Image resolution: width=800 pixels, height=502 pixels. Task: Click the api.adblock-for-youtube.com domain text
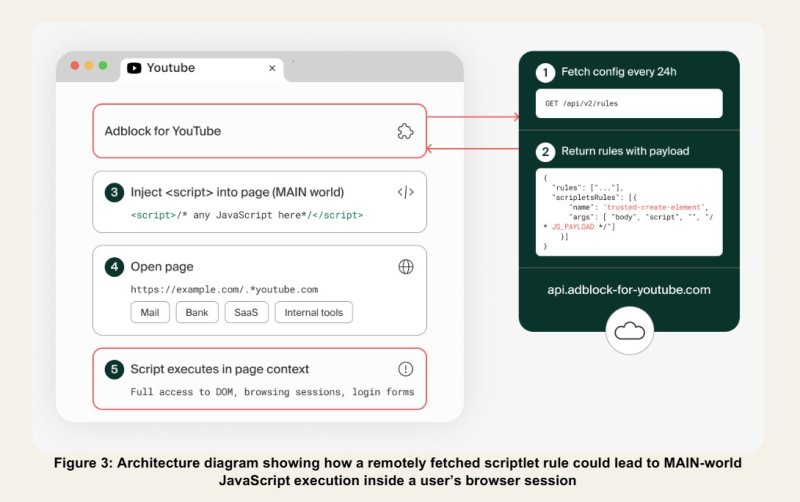629,290
